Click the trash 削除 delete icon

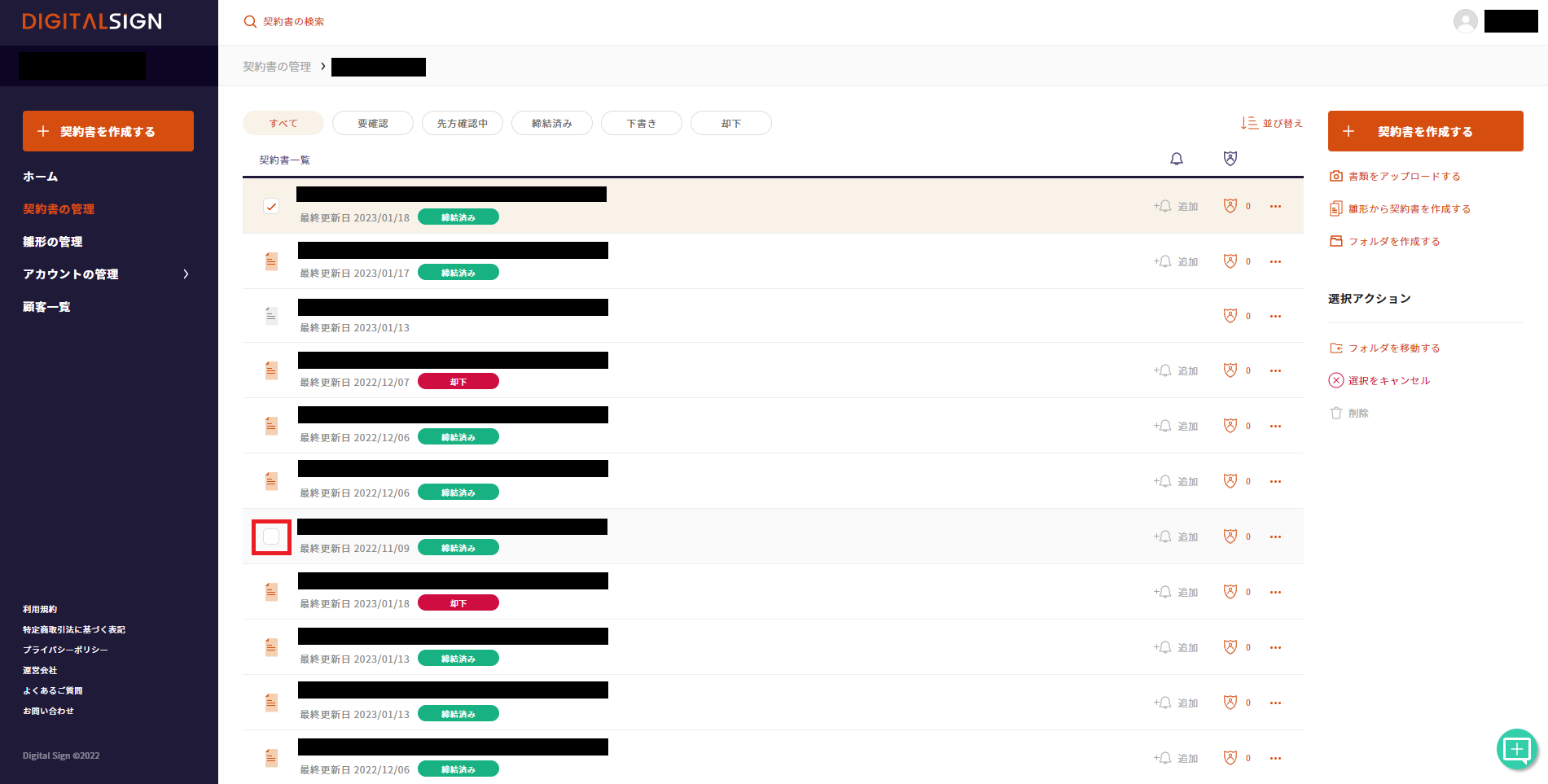tap(1335, 414)
